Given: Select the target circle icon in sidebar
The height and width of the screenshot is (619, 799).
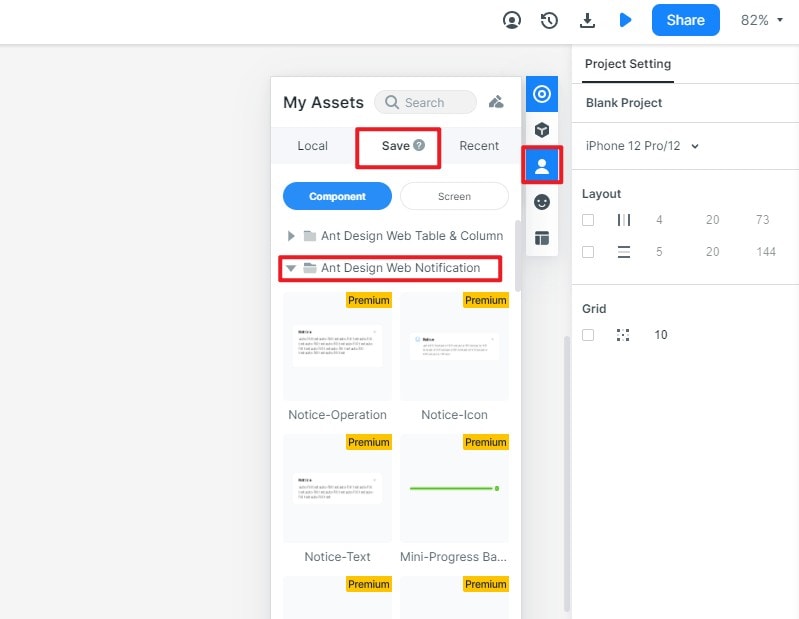Looking at the screenshot, I should click(x=542, y=94).
